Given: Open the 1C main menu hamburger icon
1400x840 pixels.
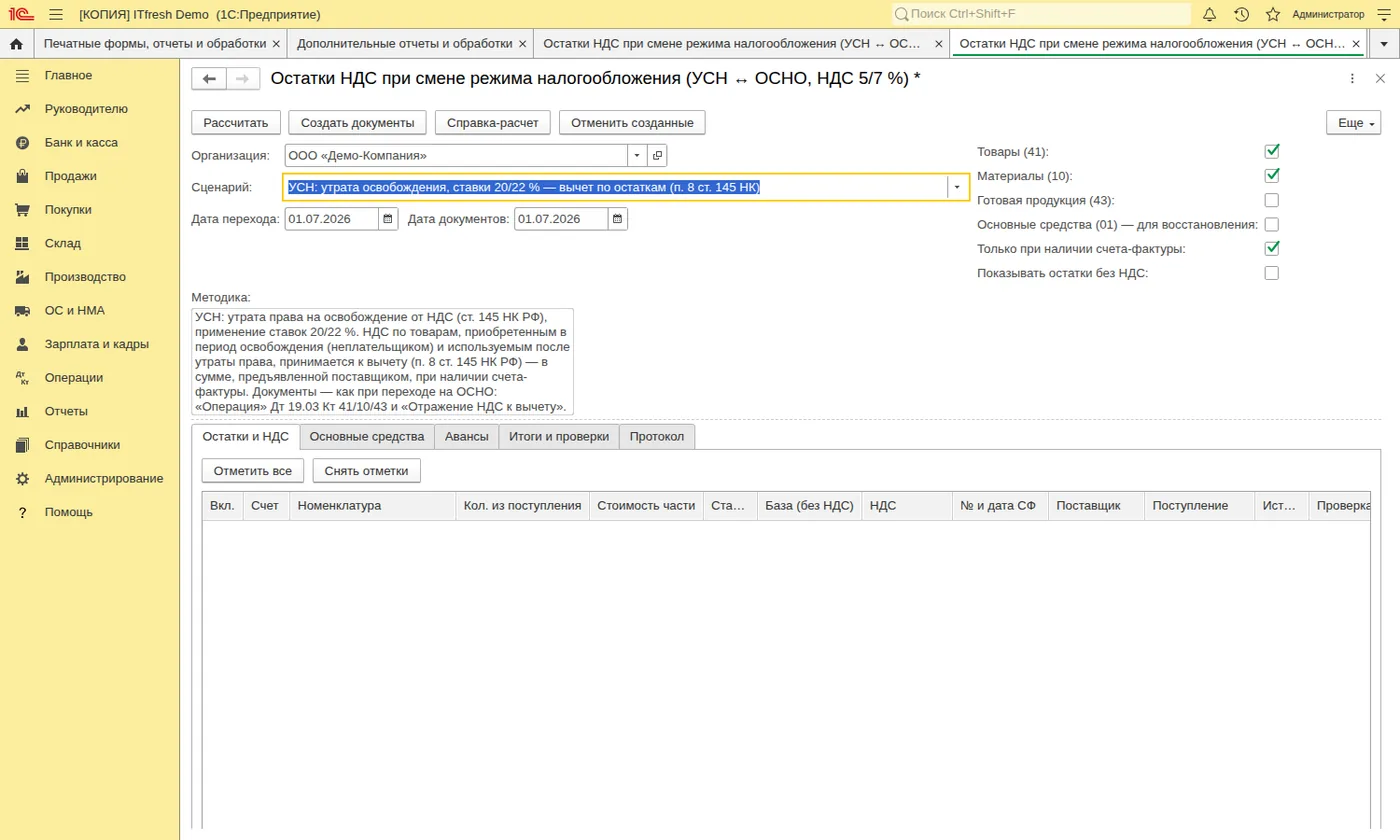Looking at the screenshot, I should [55, 14].
